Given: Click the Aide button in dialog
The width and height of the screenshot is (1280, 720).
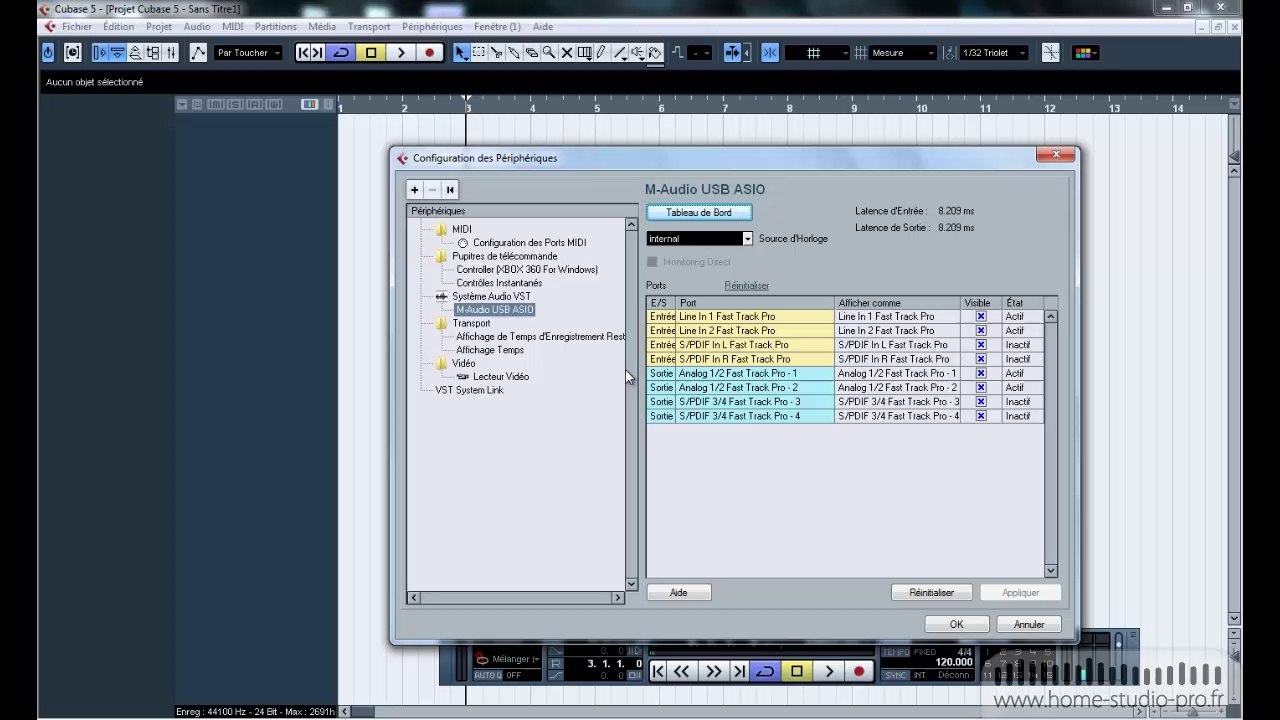Looking at the screenshot, I should click(678, 593).
